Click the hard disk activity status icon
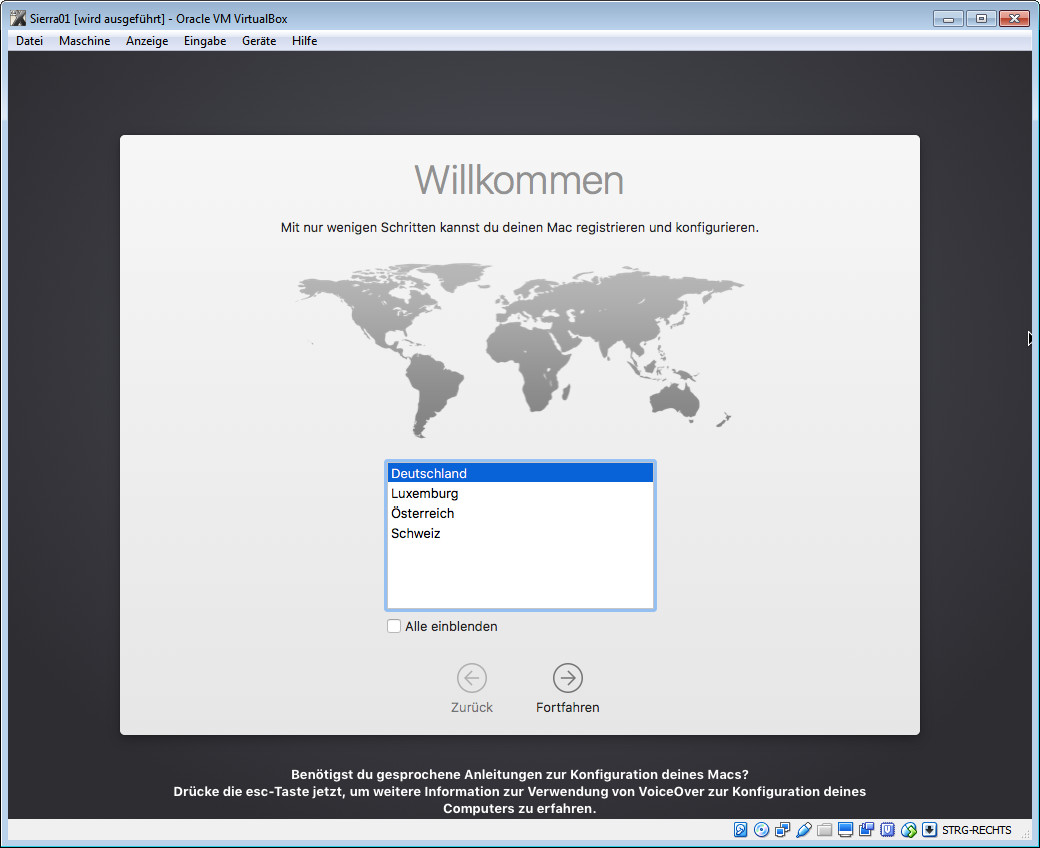This screenshot has height=848, width=1040. pyautogui.click(x=741, y=830)
